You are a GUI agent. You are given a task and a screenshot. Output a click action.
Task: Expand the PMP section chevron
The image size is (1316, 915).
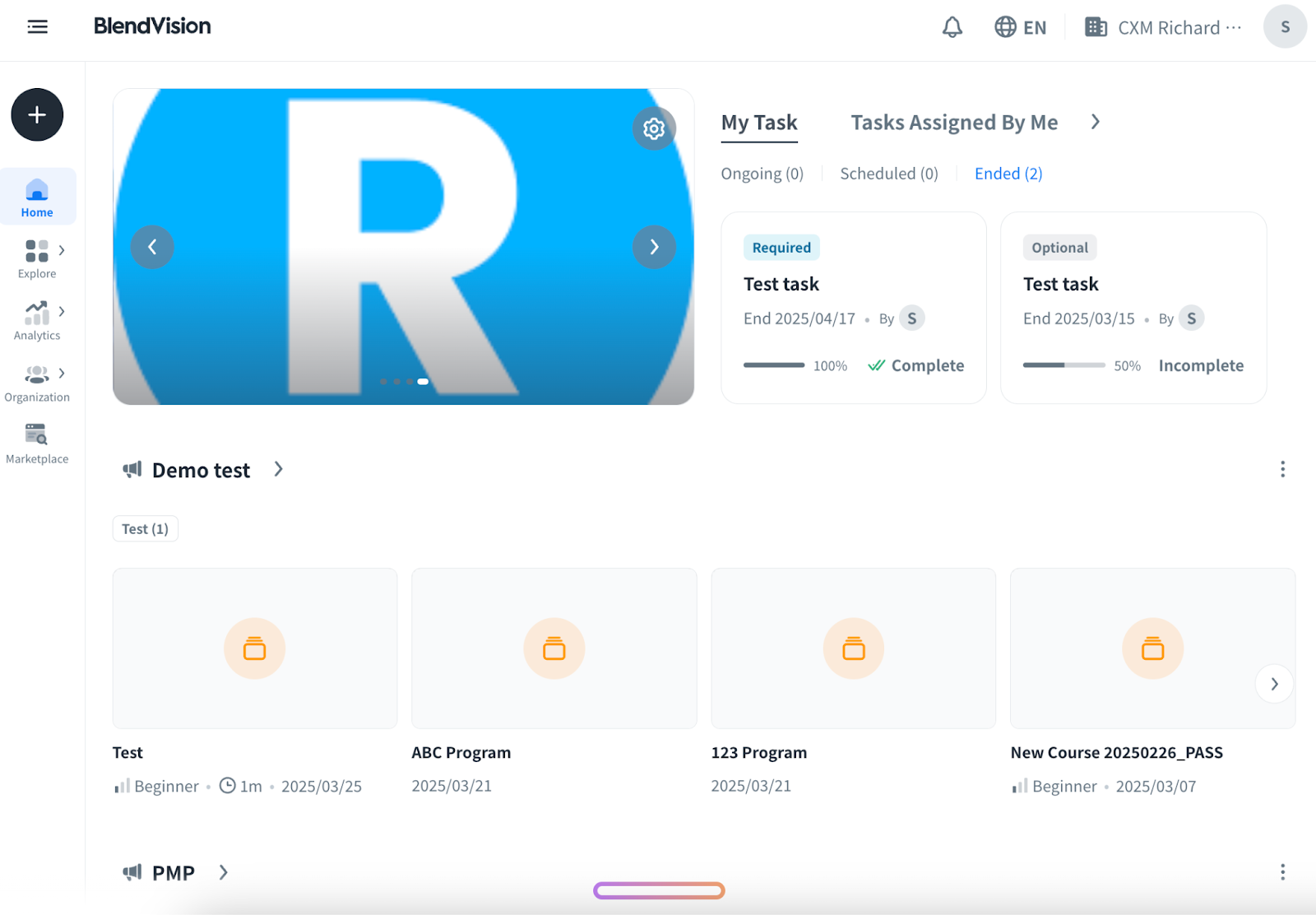coord(223,872)
